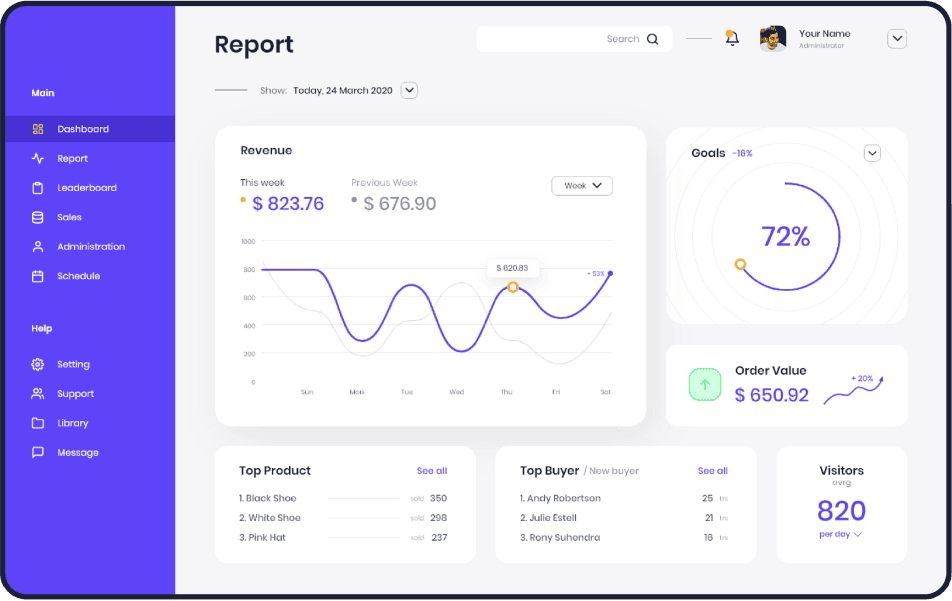Open Administration from the sidebar
Viewport: 952px width, 601px height.
[91, 246]
